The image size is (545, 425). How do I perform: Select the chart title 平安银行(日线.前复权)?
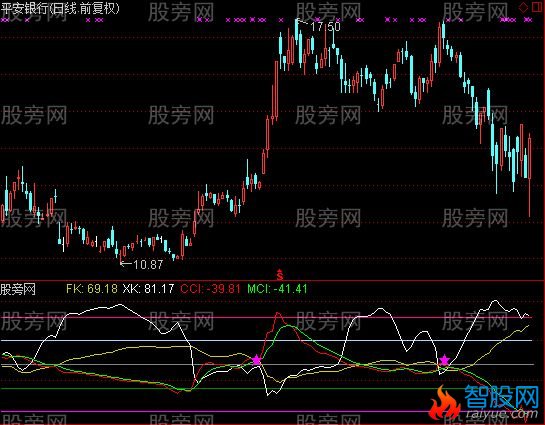pyautogui.click(x=60, y=8)
